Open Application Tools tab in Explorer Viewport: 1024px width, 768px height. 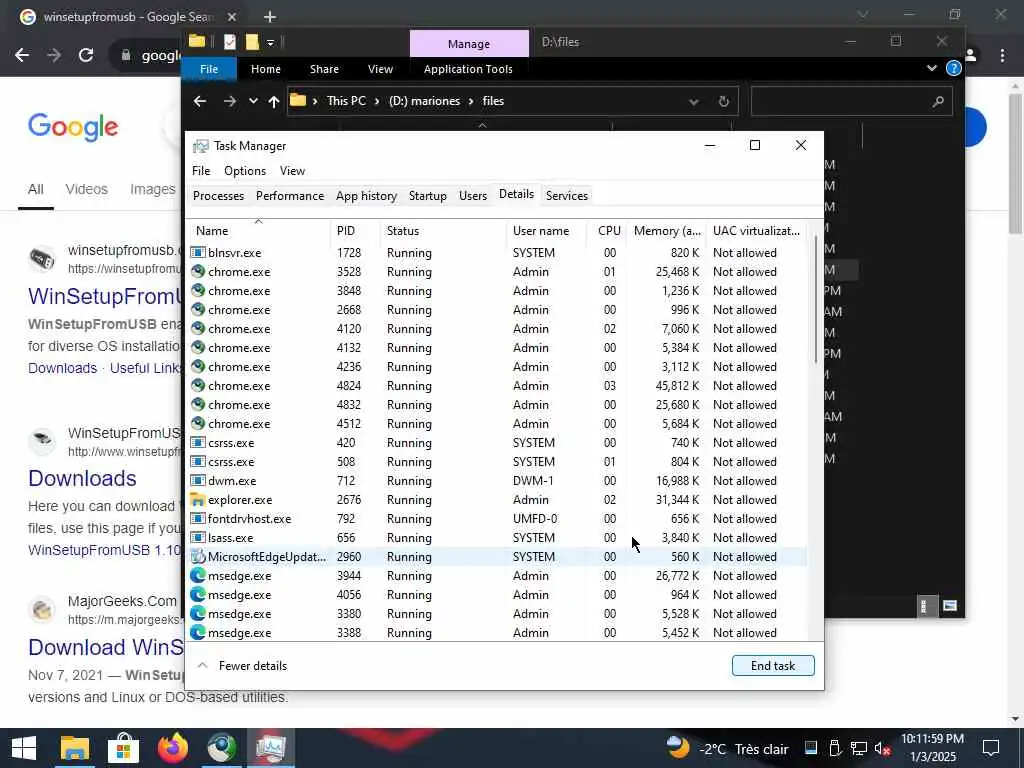[468, 69]
